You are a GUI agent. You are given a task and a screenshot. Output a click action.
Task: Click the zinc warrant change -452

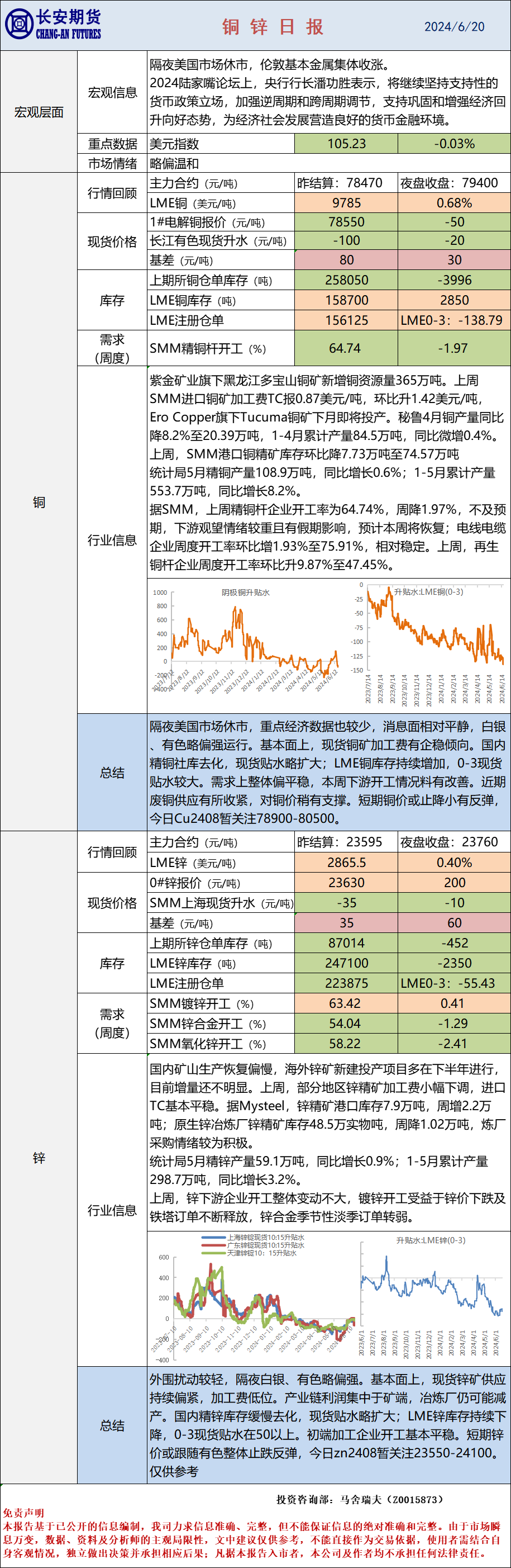coord(455,942)
